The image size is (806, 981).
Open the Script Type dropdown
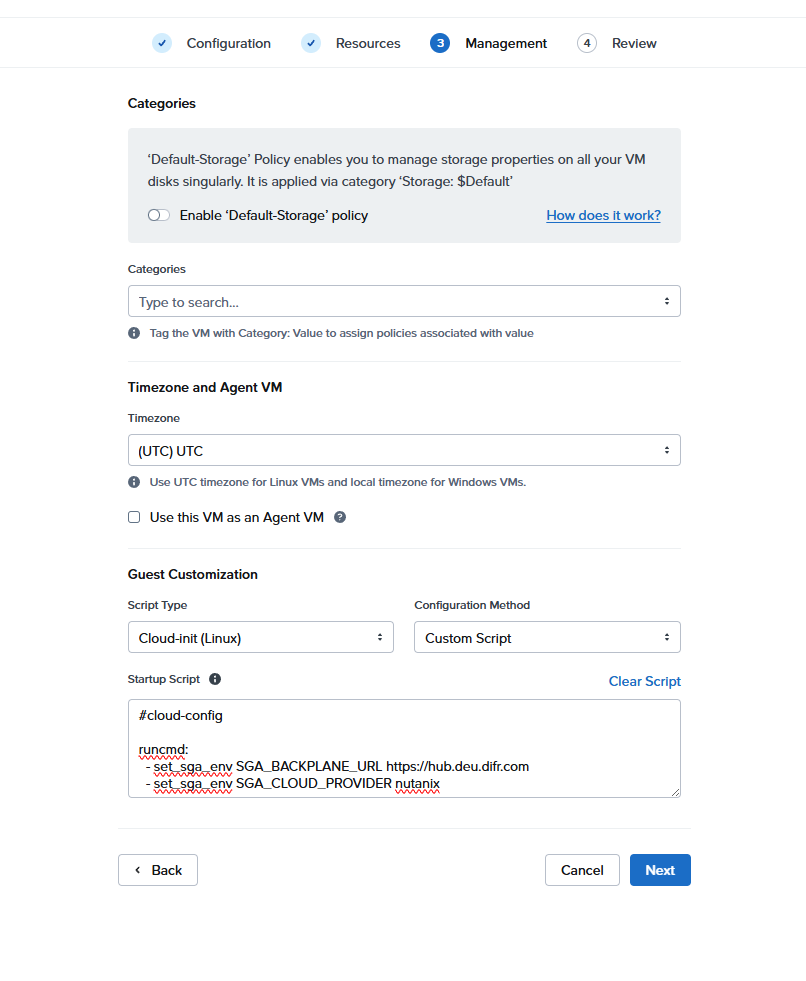click(x=260, y=637)
